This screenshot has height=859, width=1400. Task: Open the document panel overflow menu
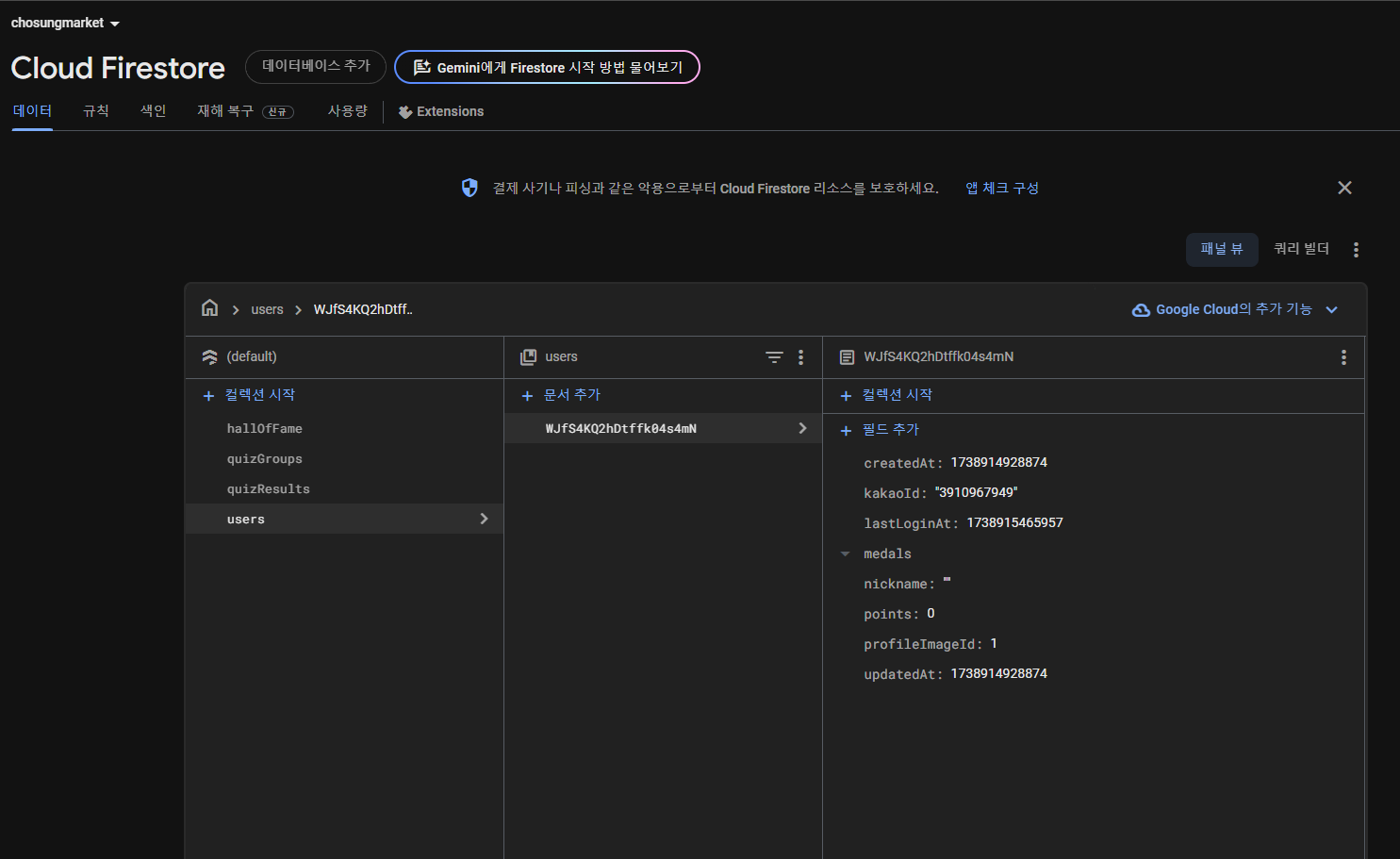[x=1343, y=357]
